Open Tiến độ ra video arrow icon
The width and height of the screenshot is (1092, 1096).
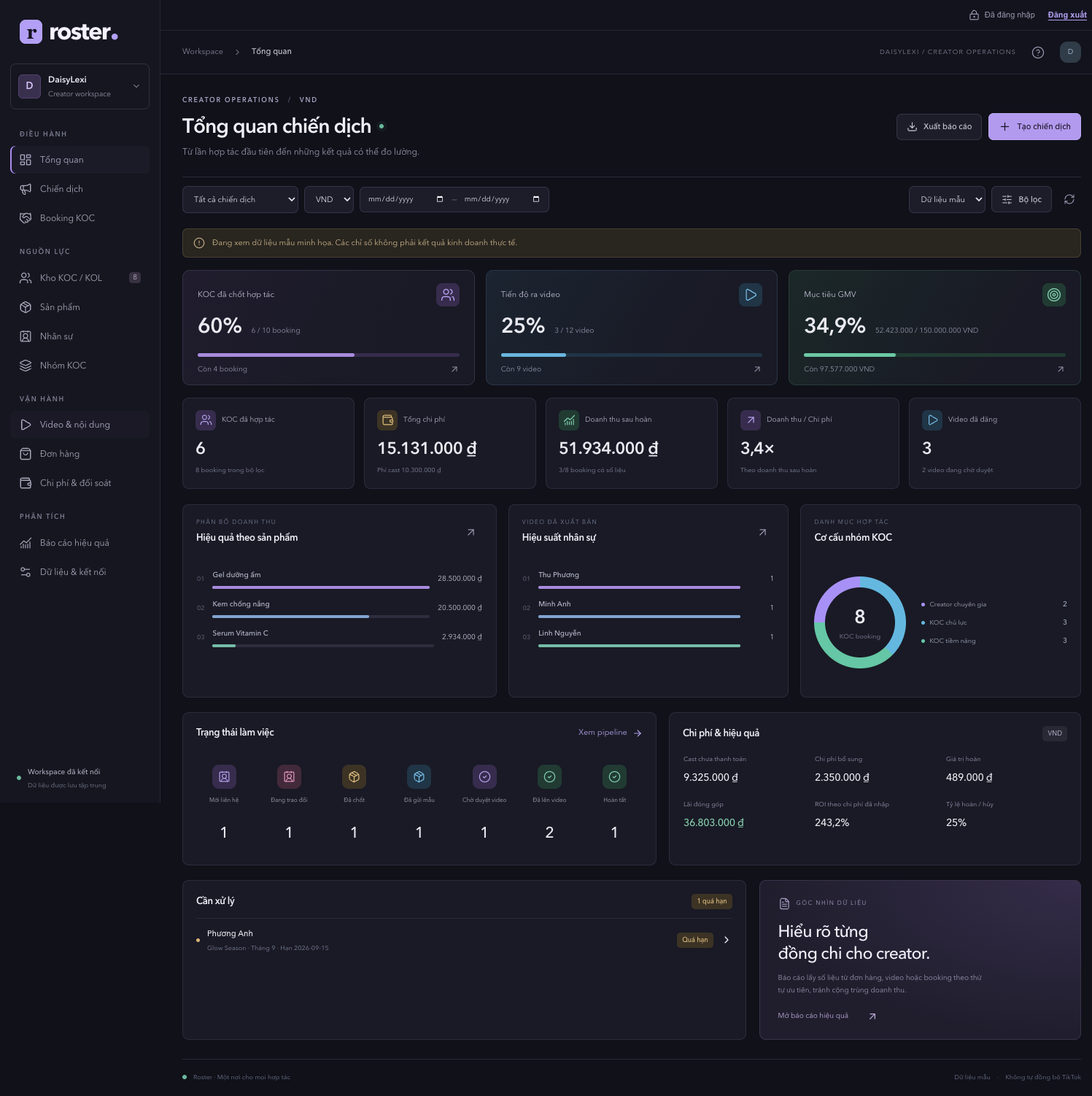pos(757,369)
